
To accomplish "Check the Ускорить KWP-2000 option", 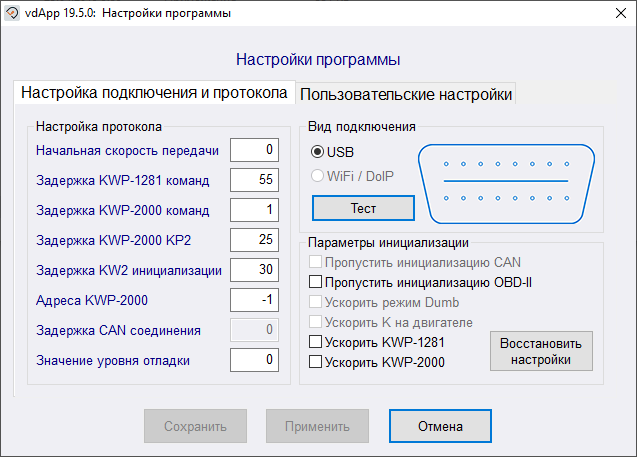I will (316, 362).
